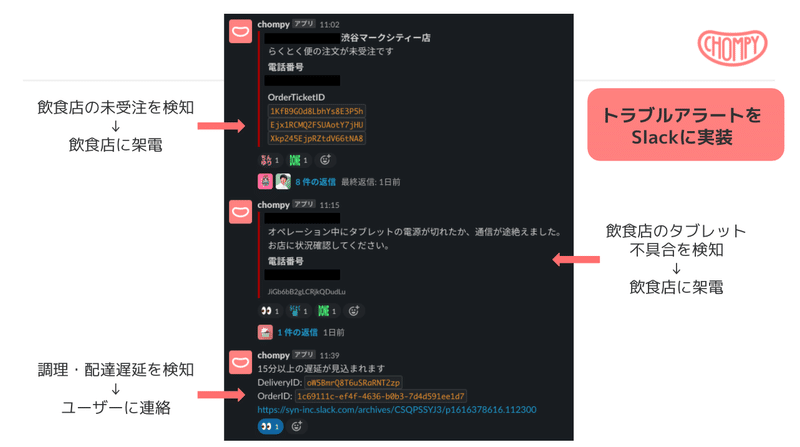Click chompy avatar on 11:02 message
The image size is (800, 447).
coord(240,32)
